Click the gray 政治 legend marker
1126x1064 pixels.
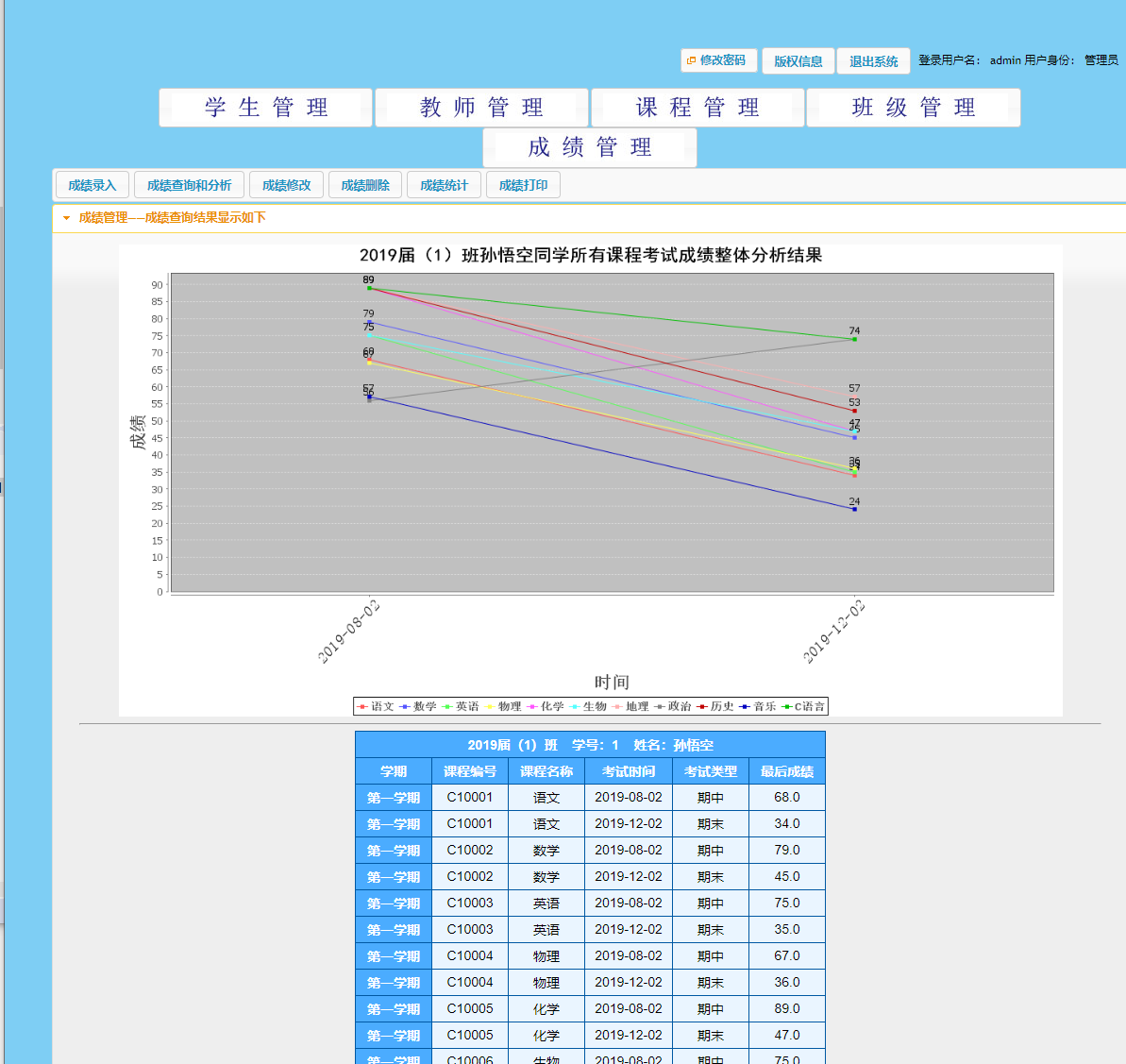661,705
